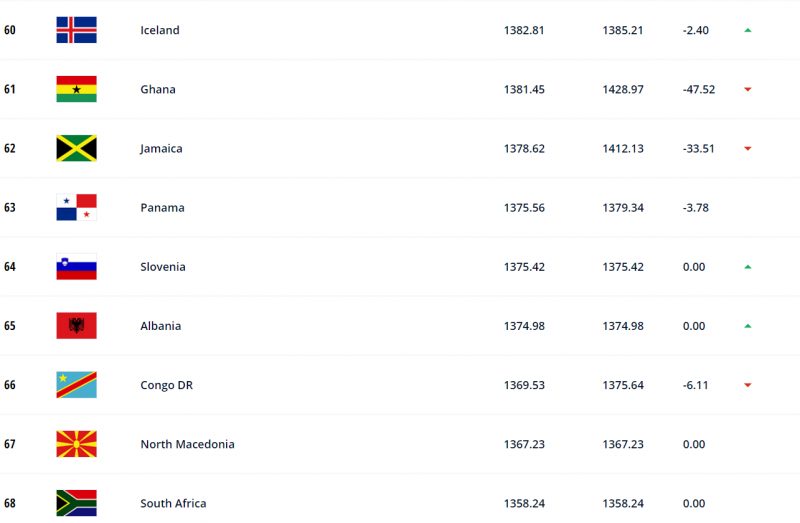Click the Congo DR flag icon
The width and height of the screenshot is (800, 523).
pos(77,385)
